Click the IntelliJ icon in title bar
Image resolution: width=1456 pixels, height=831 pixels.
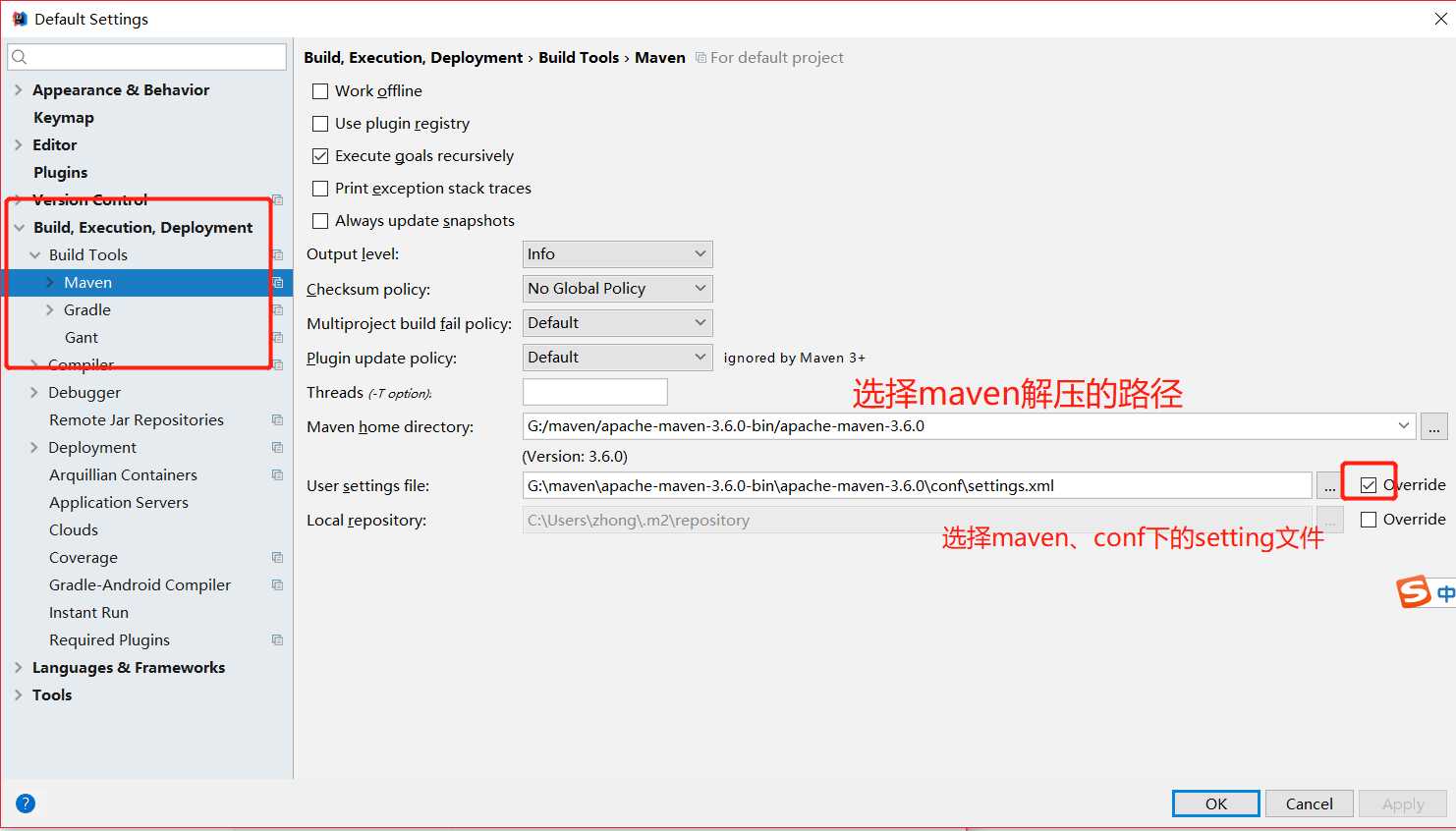(20, 19)
